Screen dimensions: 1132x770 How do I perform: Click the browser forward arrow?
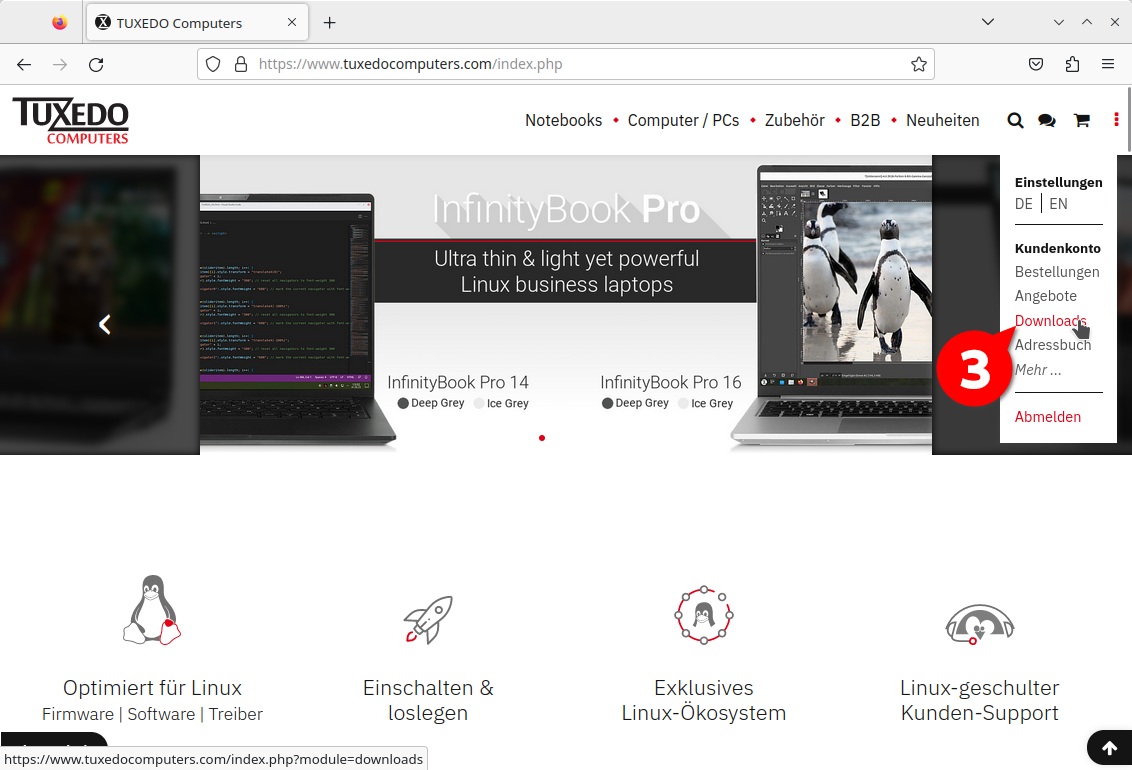click(x=60, y=64)
